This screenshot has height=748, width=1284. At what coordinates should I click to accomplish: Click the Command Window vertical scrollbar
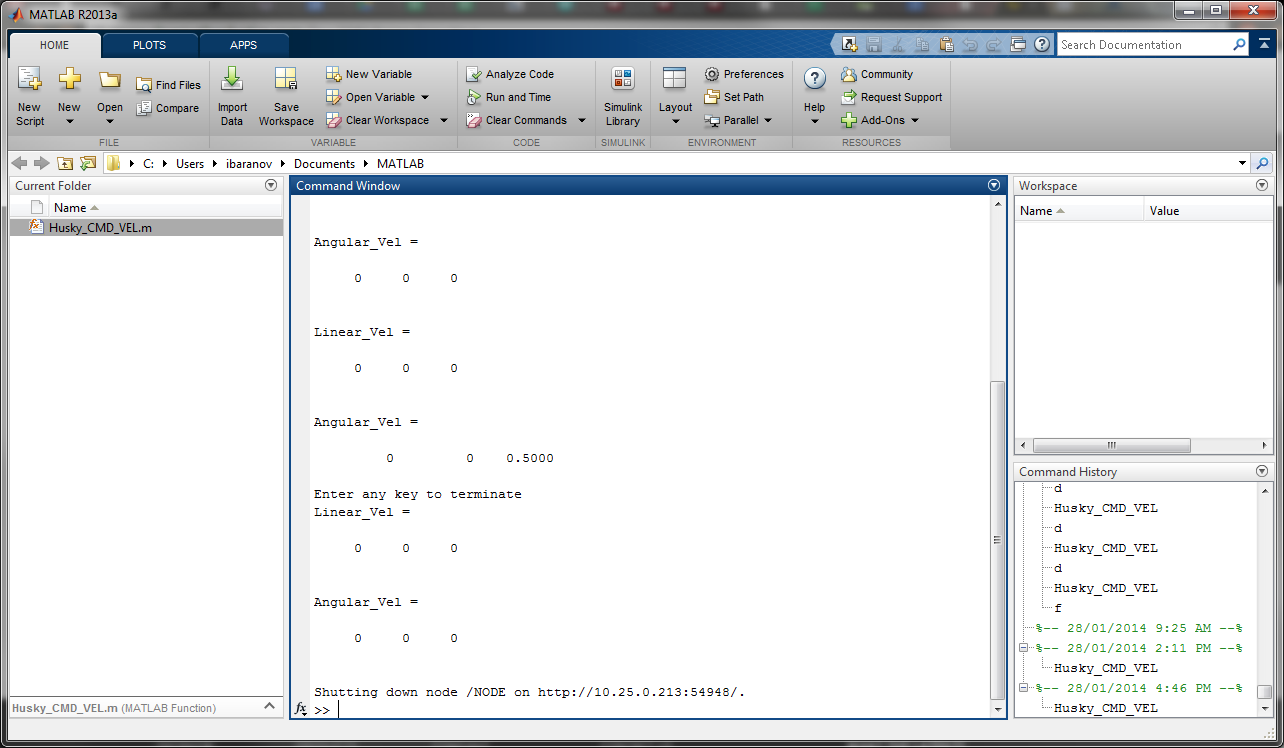[x=995, y=540]
